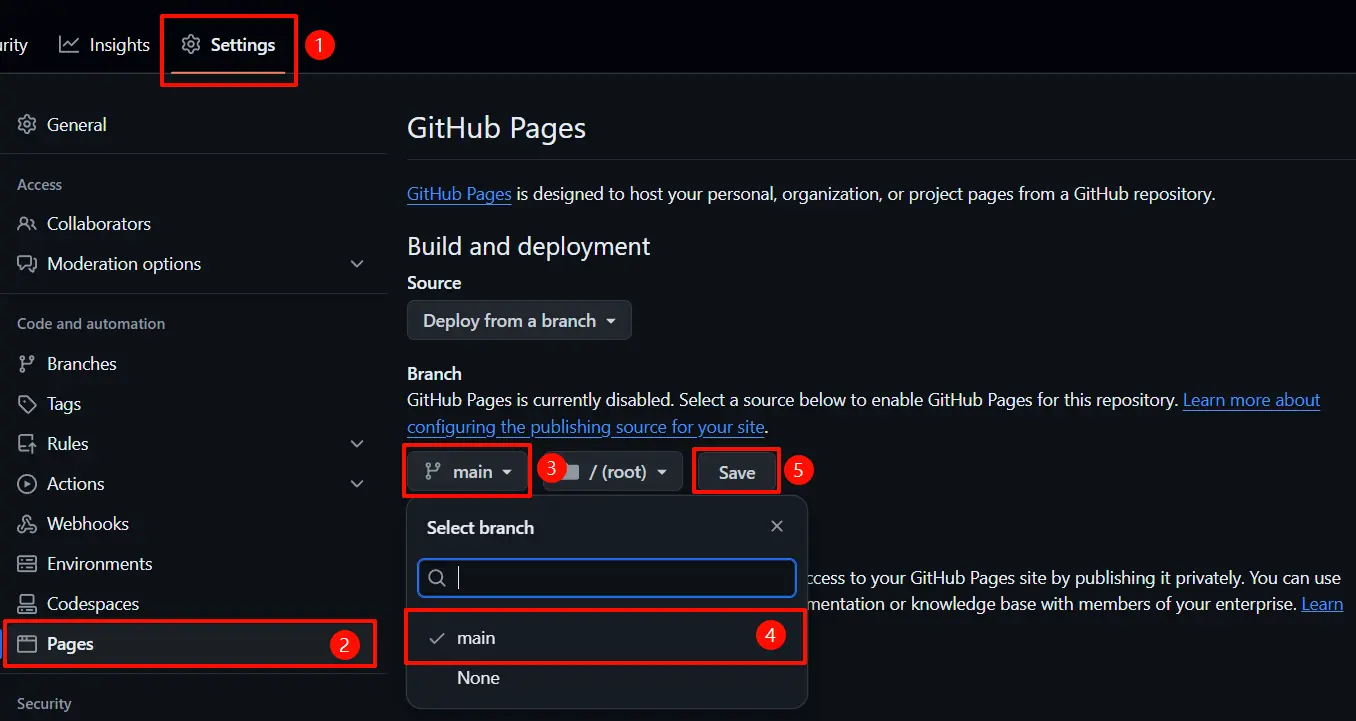Click the Branches git-branch icon in the sidebar
1356x721 pixels.
(27, 364)
